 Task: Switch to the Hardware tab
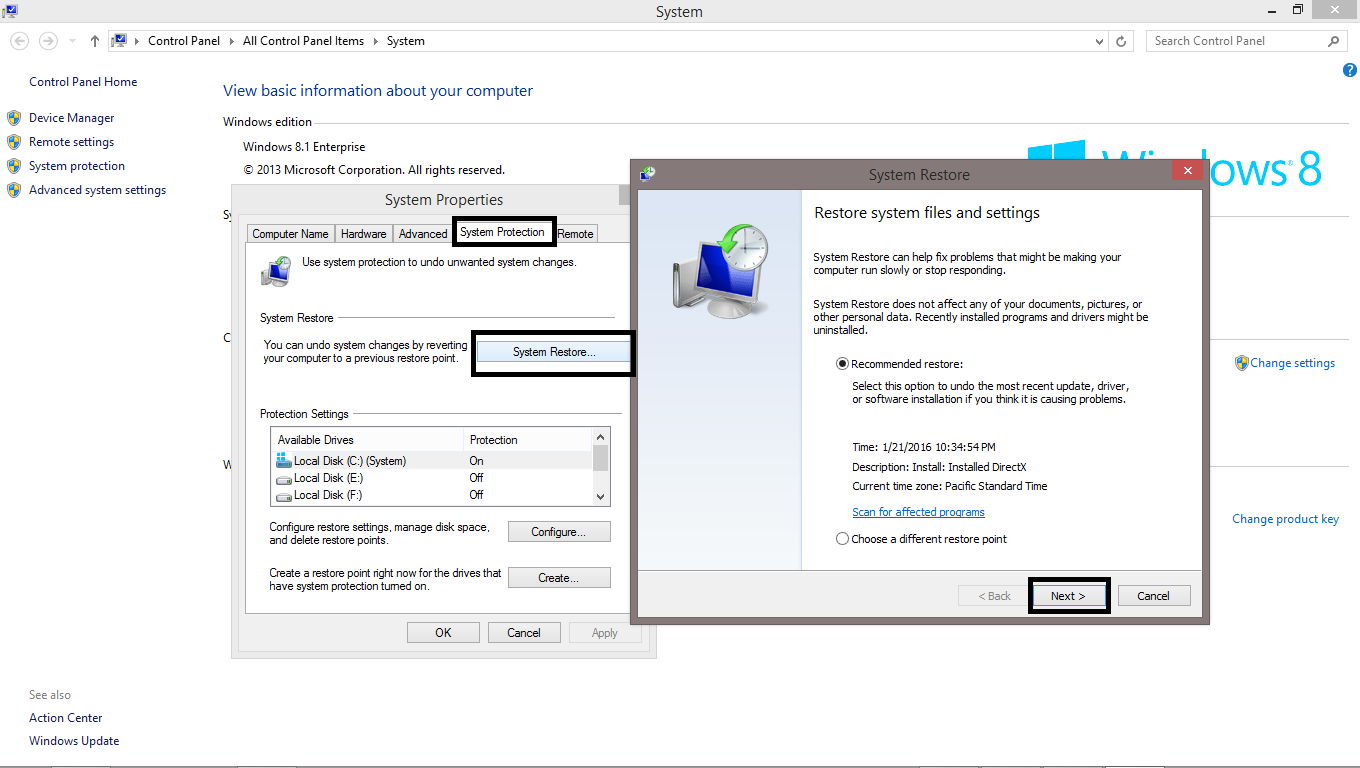[363, 233]
